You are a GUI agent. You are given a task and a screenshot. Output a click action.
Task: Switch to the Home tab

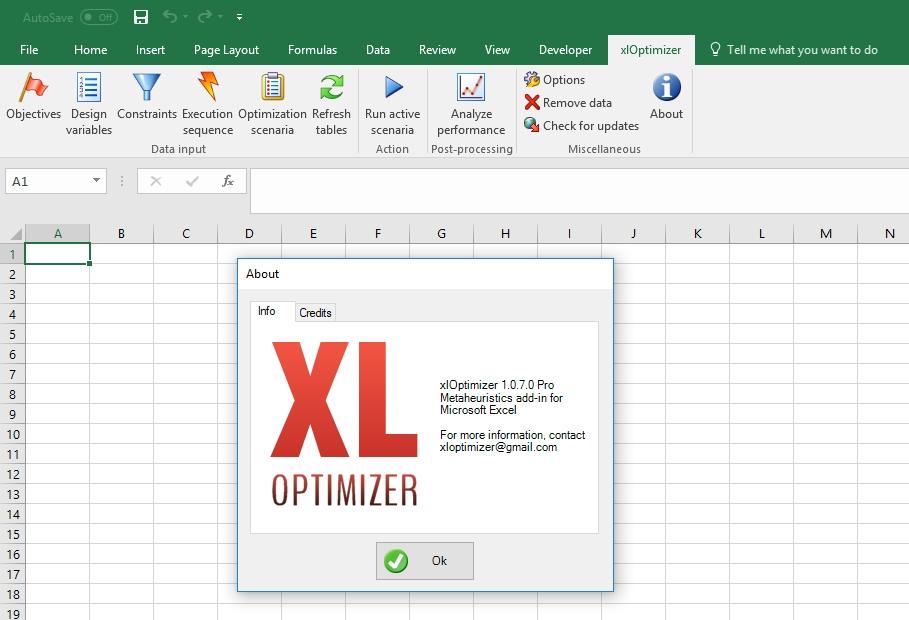coord(90,50)
